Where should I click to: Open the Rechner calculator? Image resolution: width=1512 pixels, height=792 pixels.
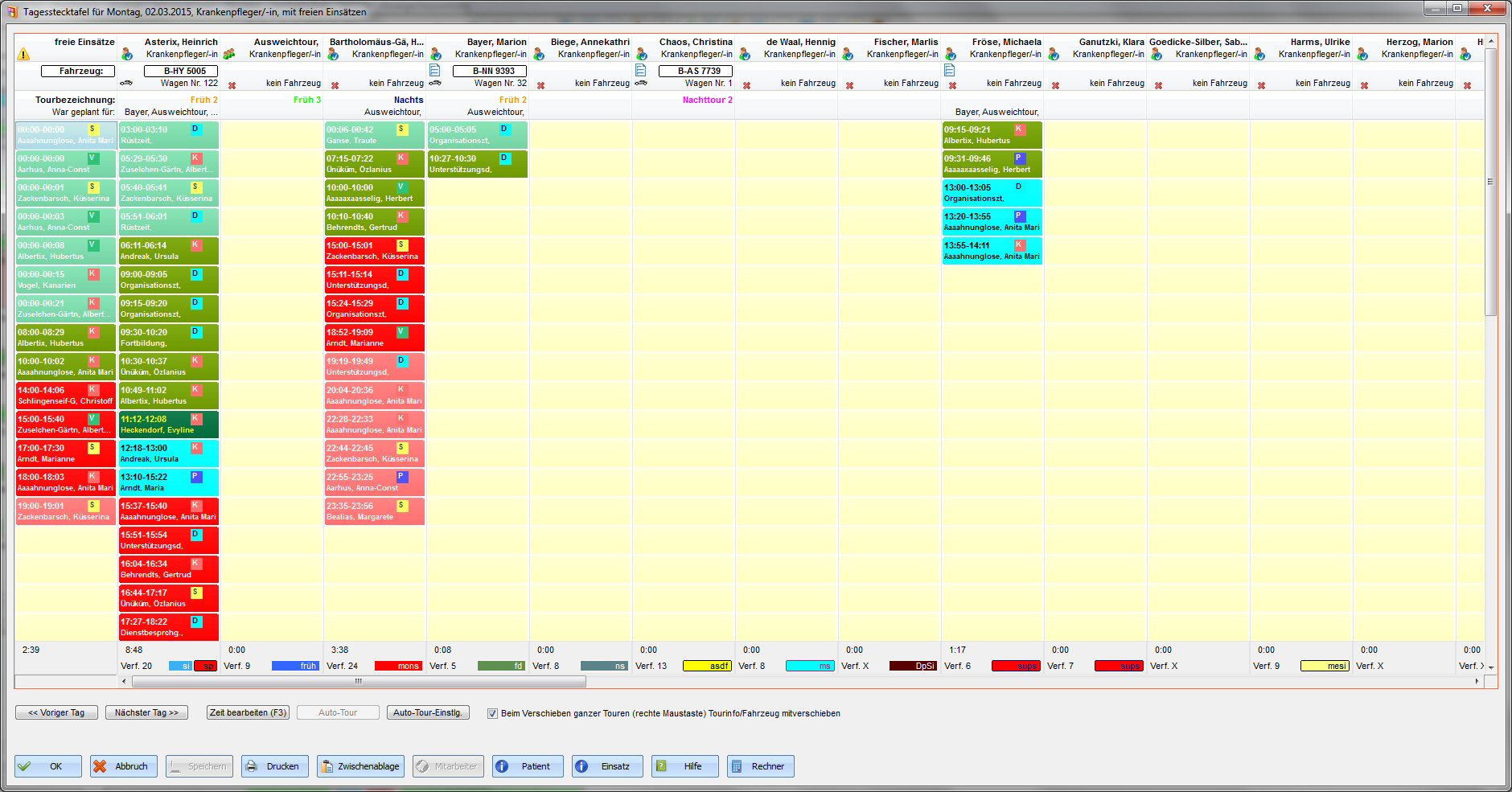pyautogui.click(x=760, y=766)
